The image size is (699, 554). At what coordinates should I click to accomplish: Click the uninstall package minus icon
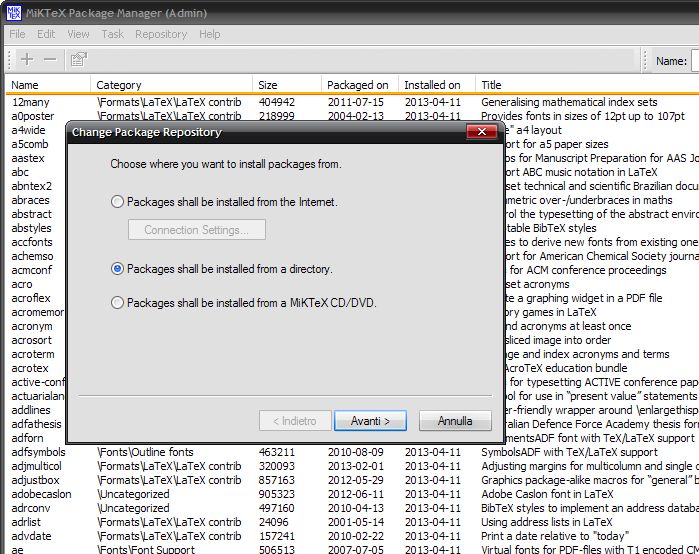[x=50, y=59]
